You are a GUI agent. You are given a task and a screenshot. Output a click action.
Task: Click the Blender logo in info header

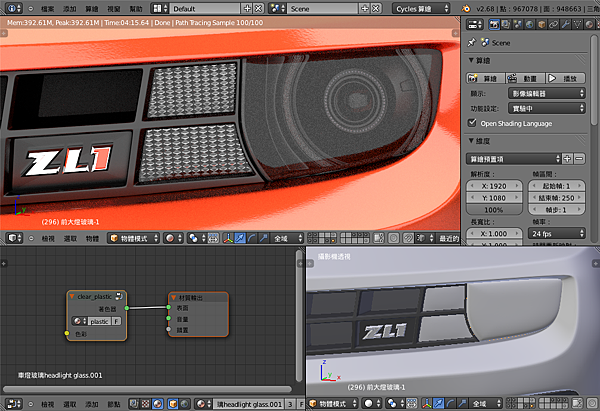466,8
